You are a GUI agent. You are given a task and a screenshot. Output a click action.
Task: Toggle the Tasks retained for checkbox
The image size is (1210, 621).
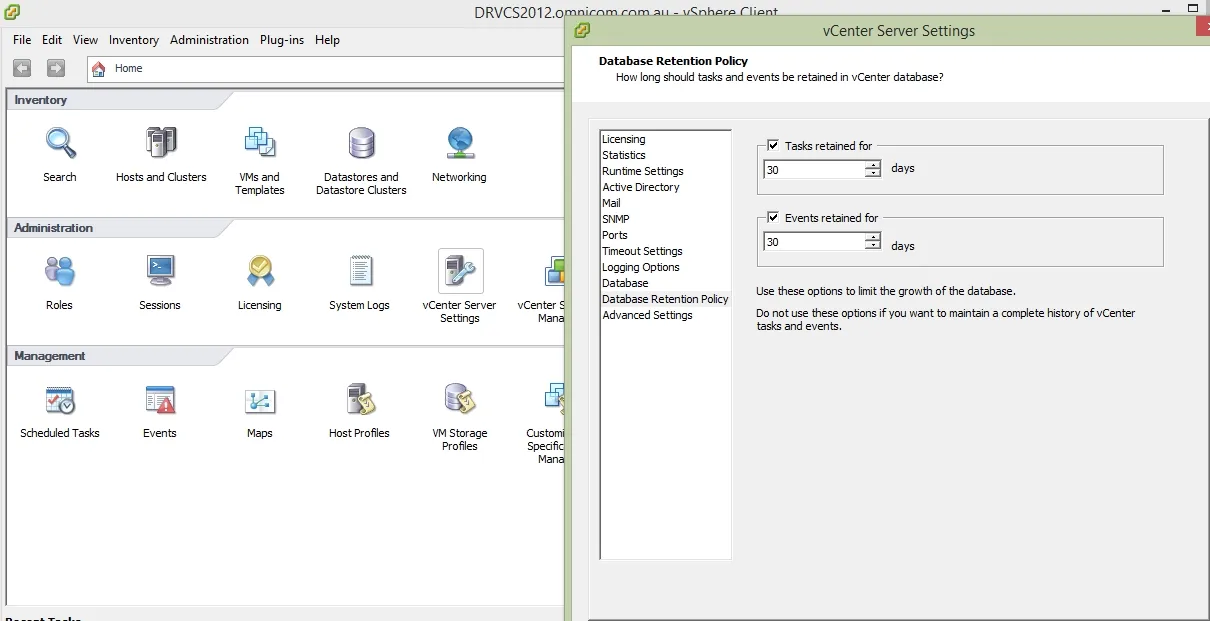pyautogui.click(x=773, y=145)
